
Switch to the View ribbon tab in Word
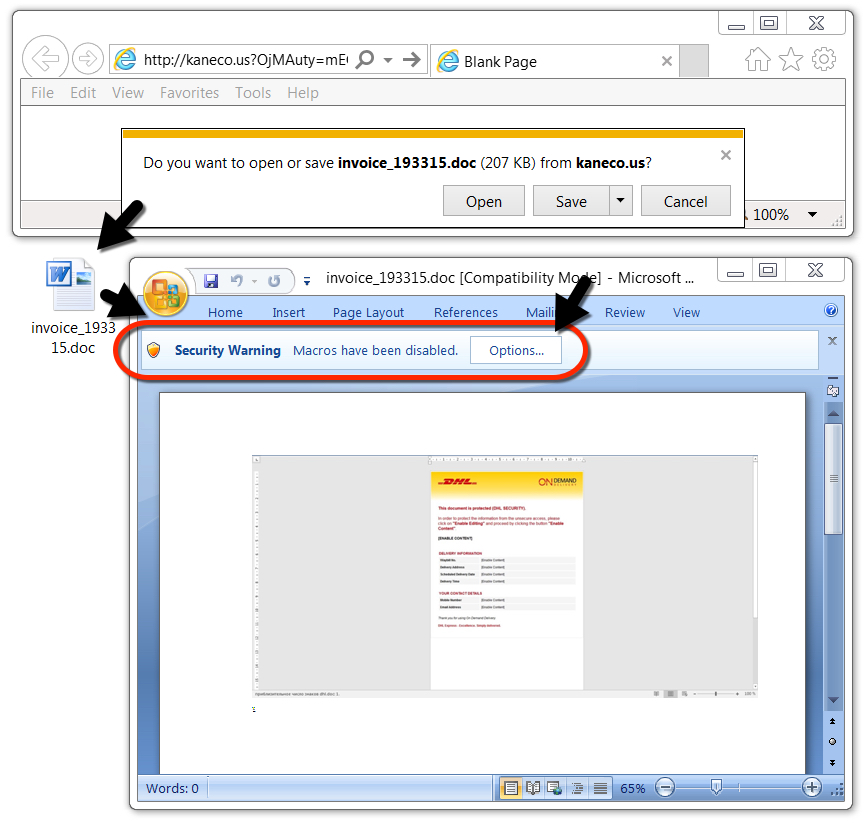[686, 312]
